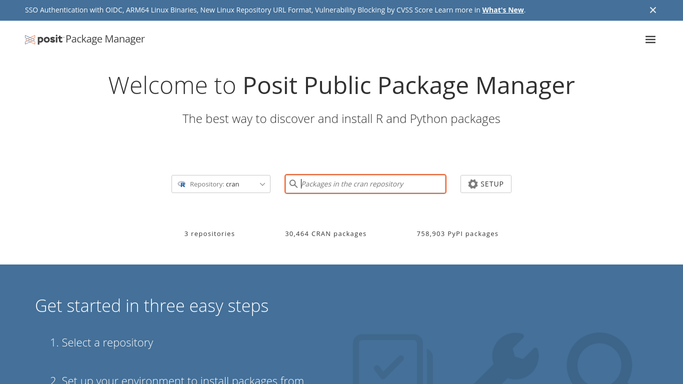Focus the package search input field
Image resolution: width=683 pixels, height=384 pixels.
[x=365, y=184]
